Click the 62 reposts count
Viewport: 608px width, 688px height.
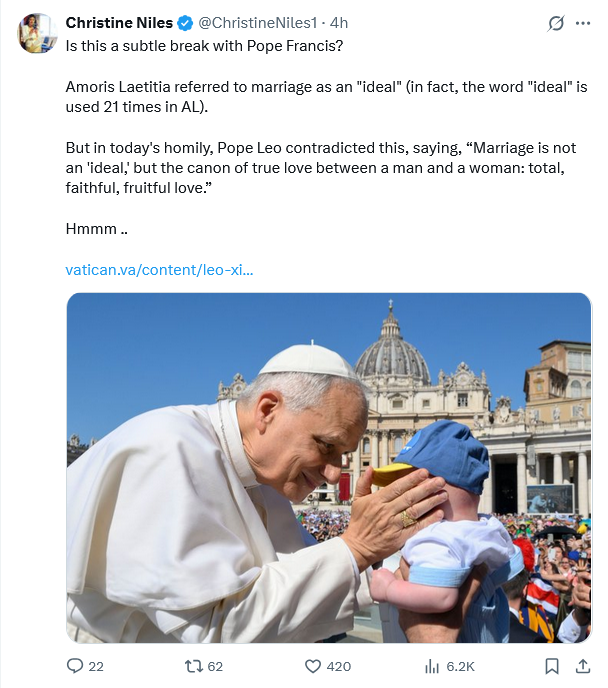(x=215, y=666)
